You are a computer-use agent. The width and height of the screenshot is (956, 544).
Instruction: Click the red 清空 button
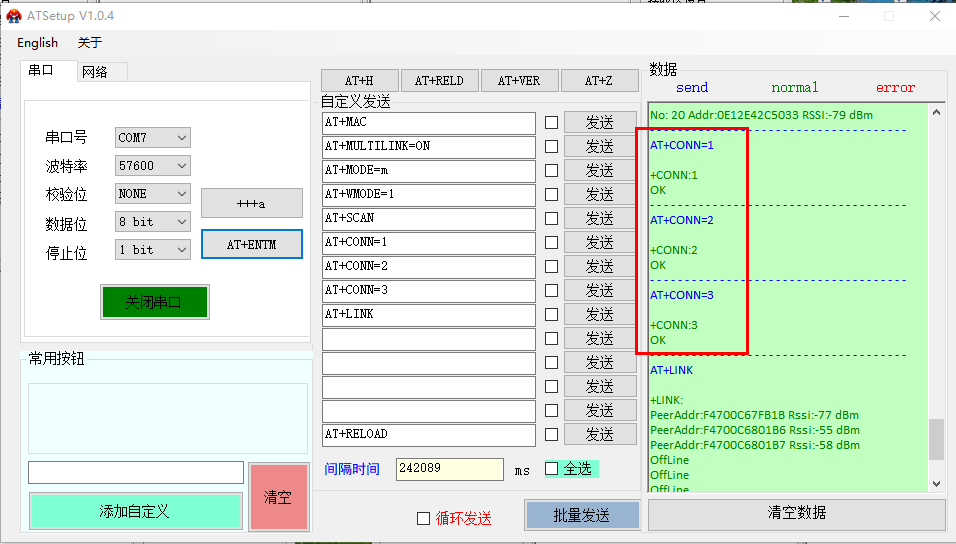[x=277, y=497]
